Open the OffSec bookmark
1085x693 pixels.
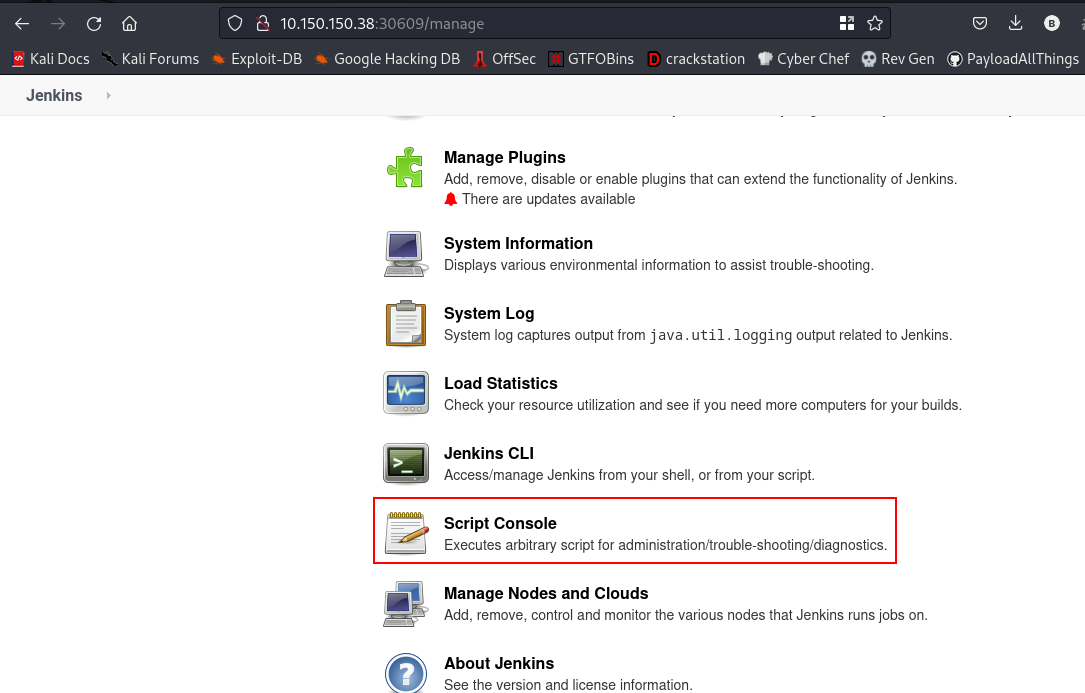click(x=504, y=59)
